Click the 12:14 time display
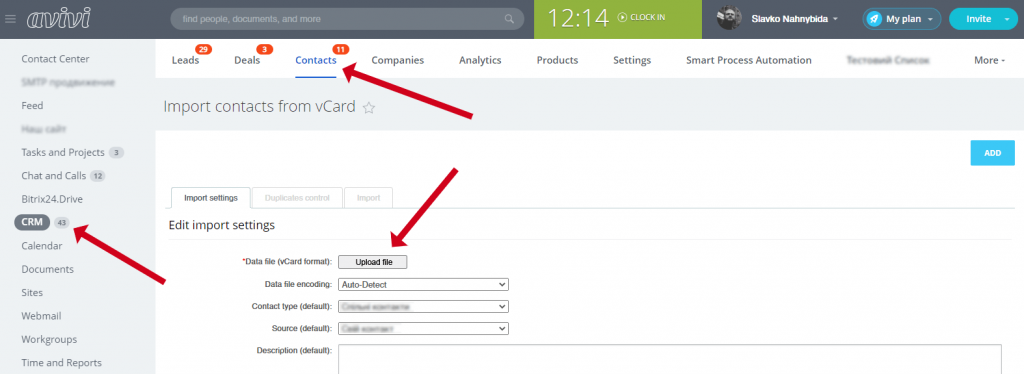Image resolution: width=1024 pixels, height=374 pixels. click(578, 18)
